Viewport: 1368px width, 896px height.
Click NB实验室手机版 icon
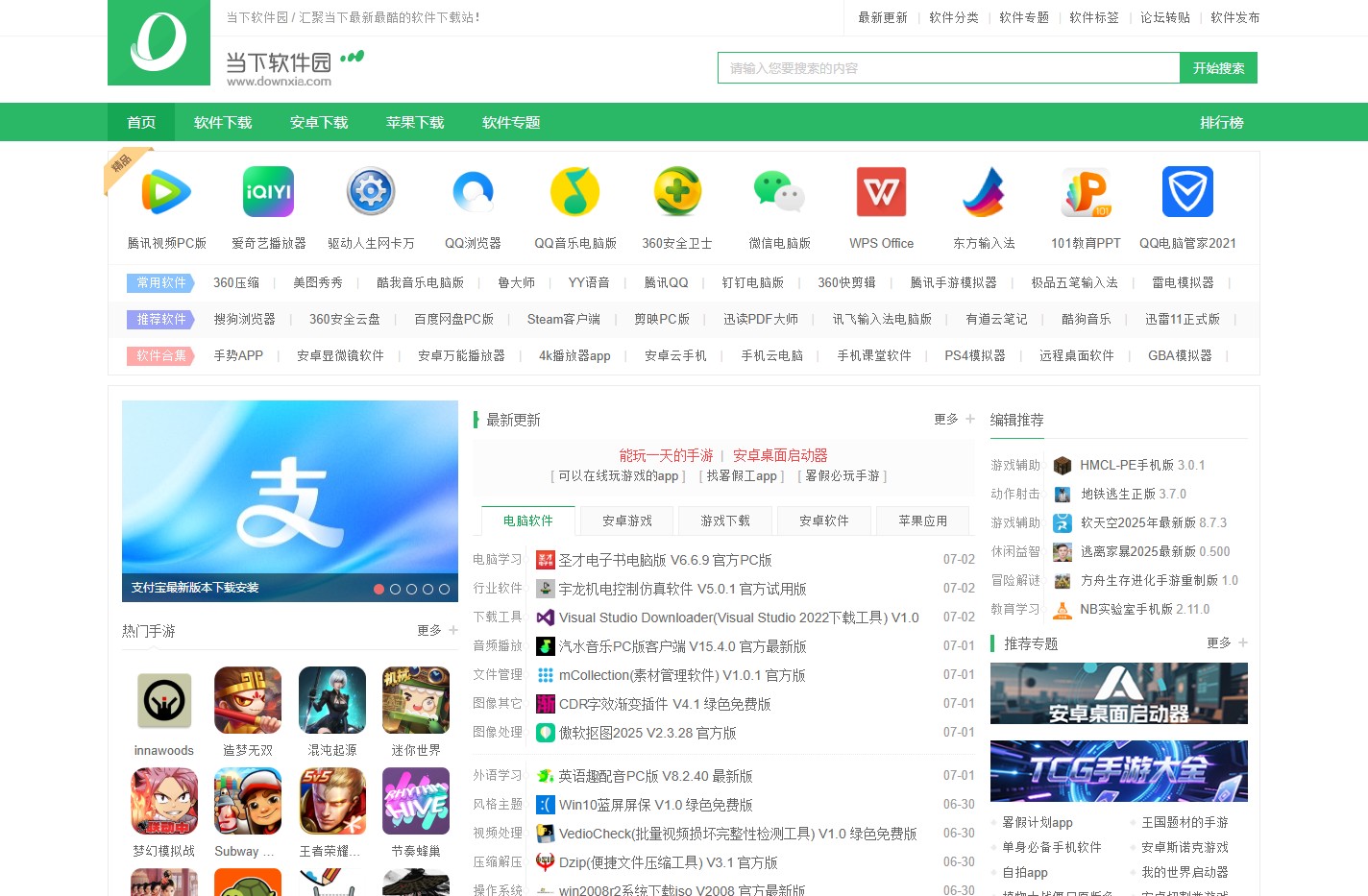[1063, 610]
